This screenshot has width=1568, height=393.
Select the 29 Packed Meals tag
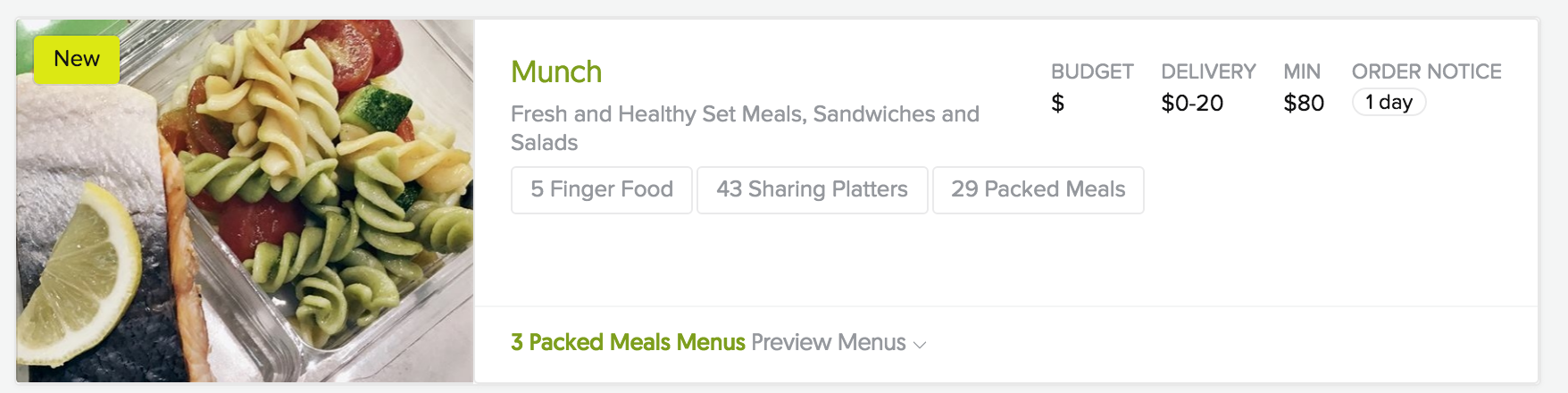tap(1038, 189)
